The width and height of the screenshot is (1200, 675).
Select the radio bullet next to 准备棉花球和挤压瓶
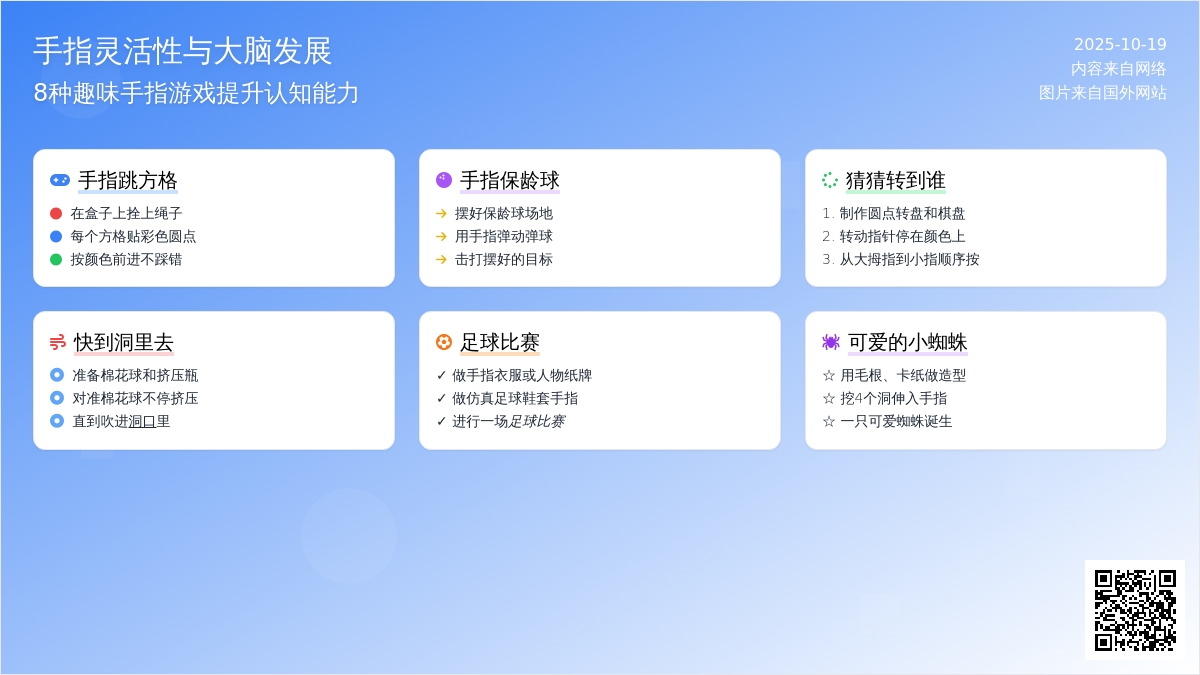pyautogui.click(x=57, y=375)
